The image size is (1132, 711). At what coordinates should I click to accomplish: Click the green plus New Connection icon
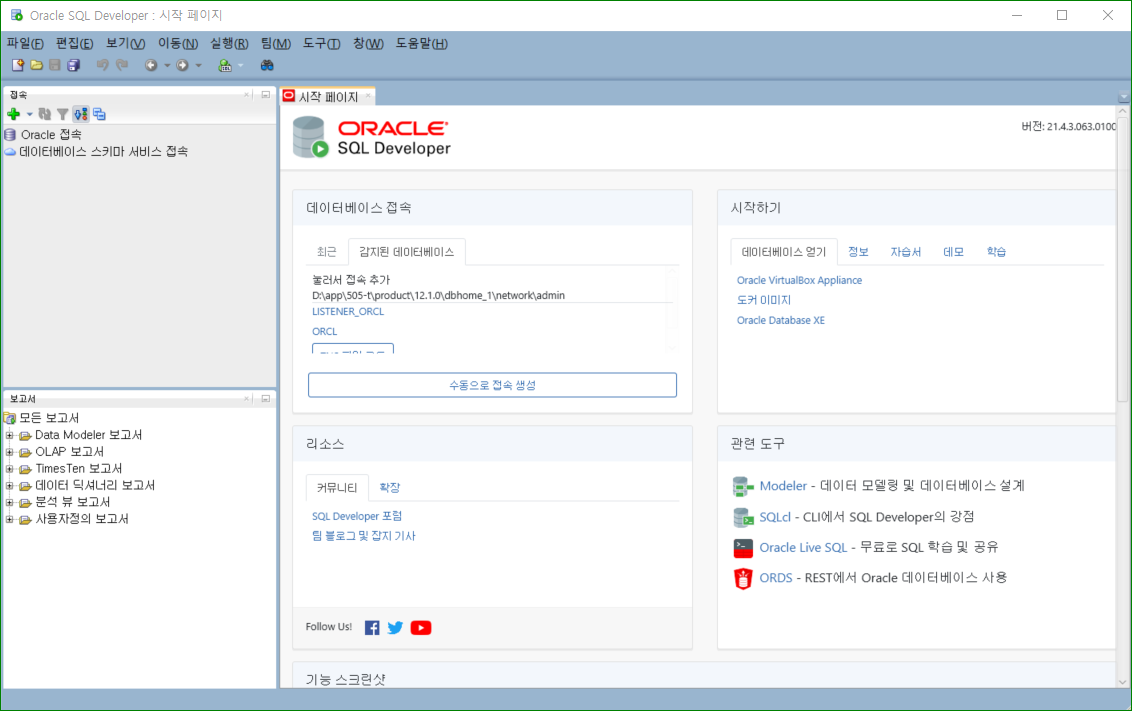(14, 114)
